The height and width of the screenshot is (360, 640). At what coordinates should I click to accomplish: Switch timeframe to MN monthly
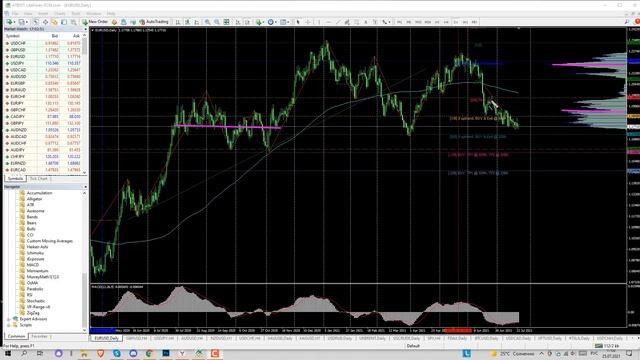pos(474,22)
